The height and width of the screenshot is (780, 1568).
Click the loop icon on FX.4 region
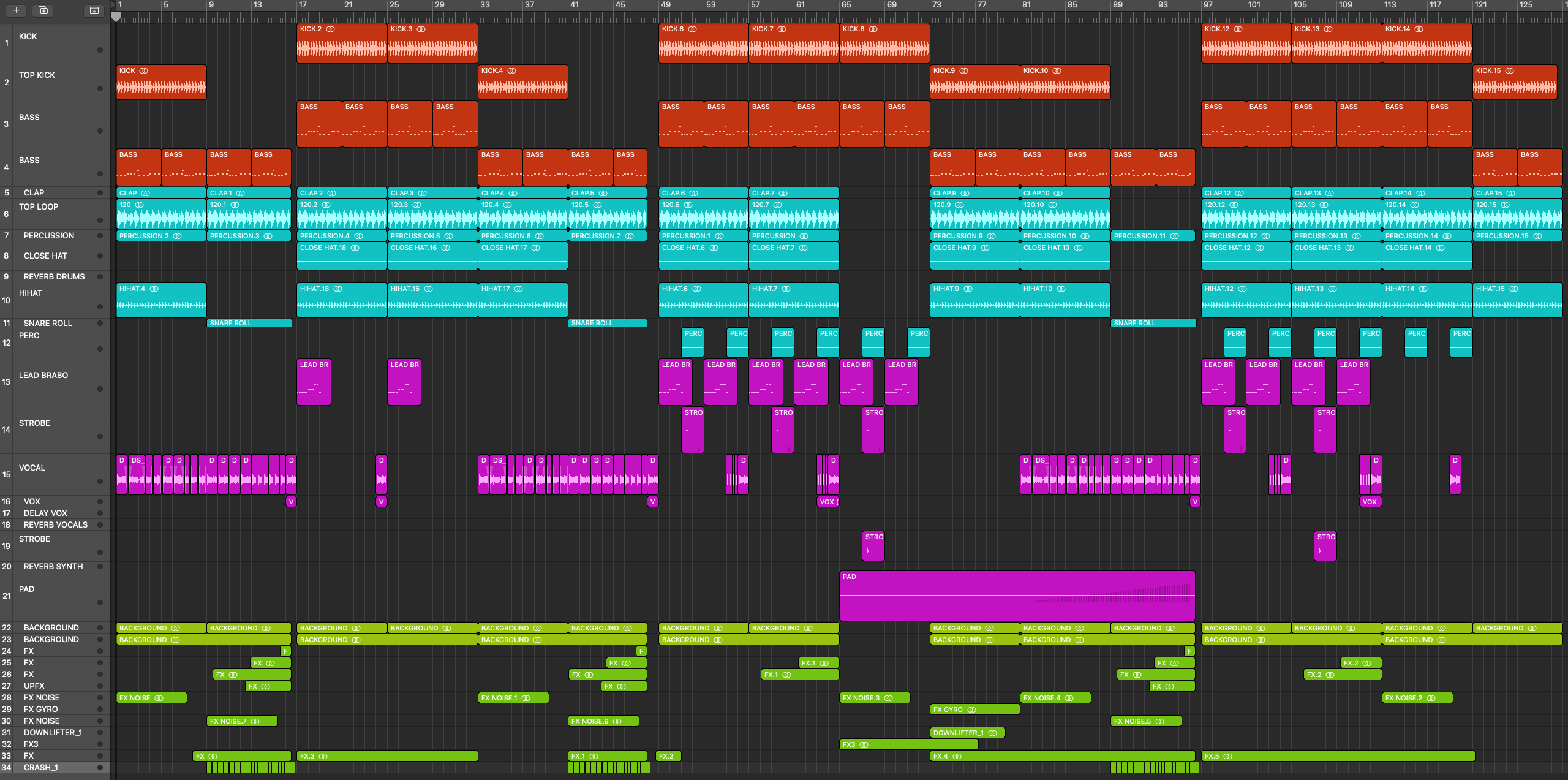pyautogui.click(x=957, y=756)
